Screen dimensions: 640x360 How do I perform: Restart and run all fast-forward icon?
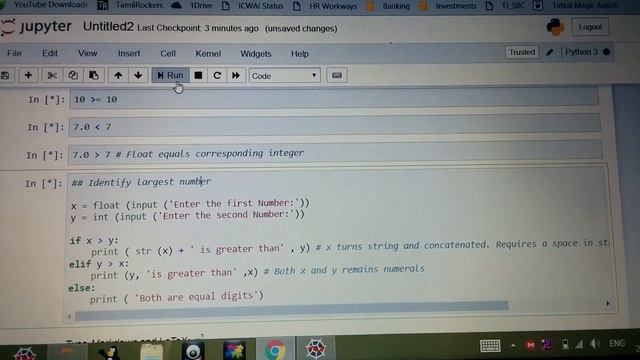click(x=236, y=75)
